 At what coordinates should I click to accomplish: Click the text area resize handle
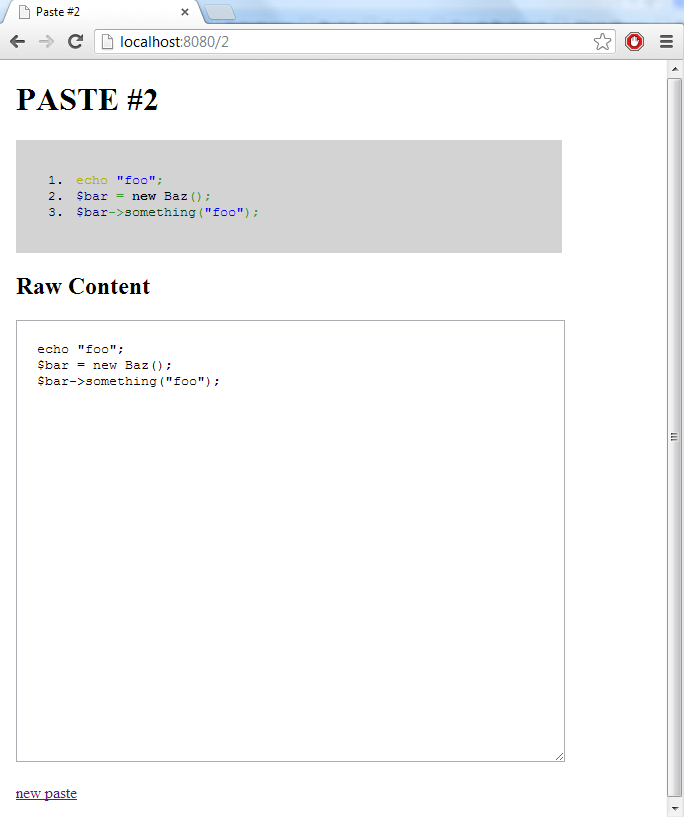click(559, 756)
